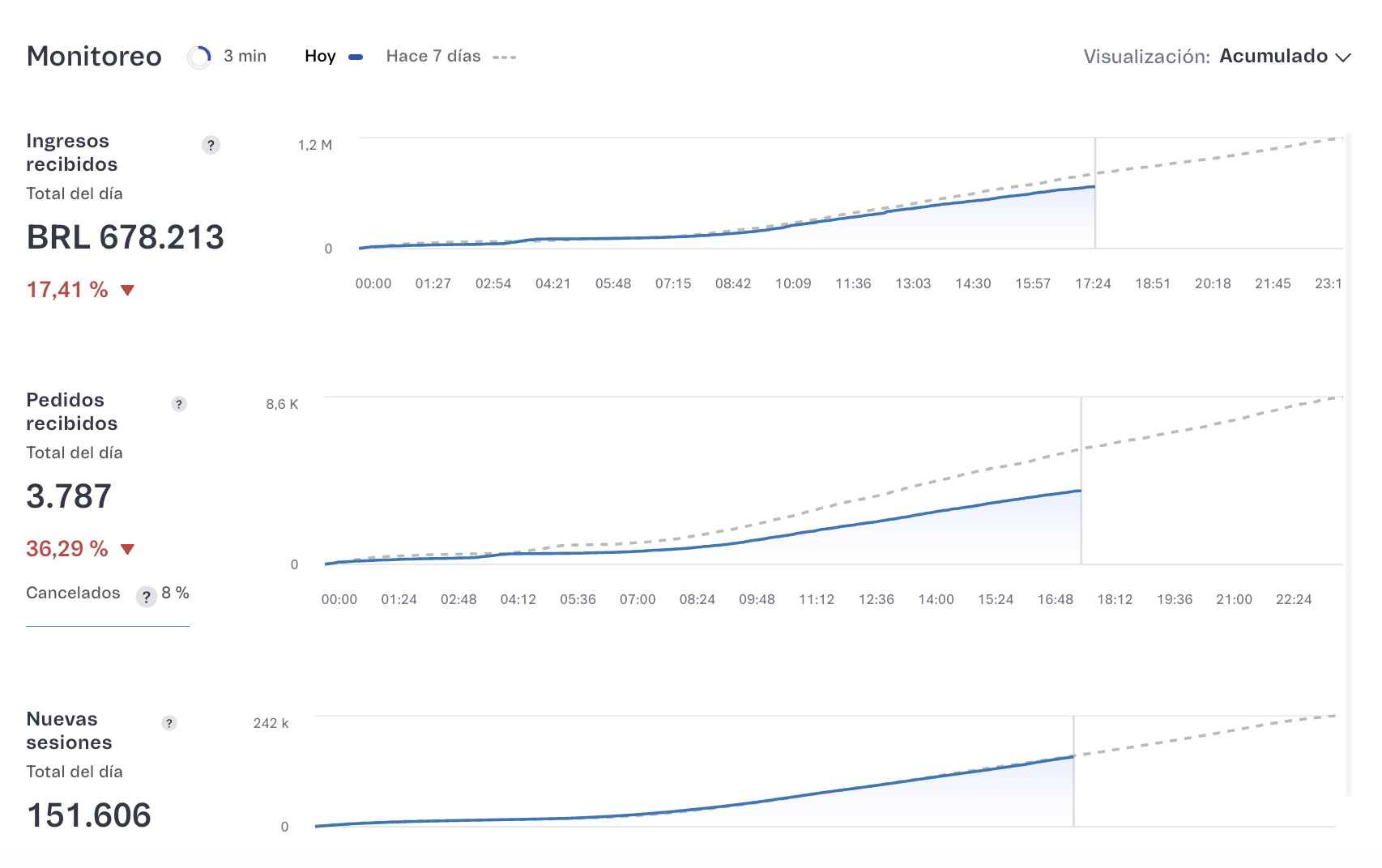Click the BRL 678.213 income total

(x=125, y=237)
